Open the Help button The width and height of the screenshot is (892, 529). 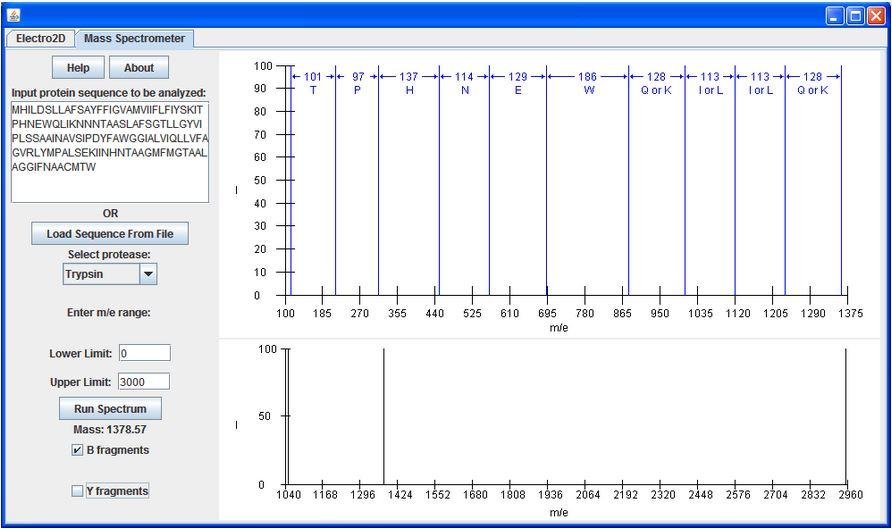click(79, 68)
